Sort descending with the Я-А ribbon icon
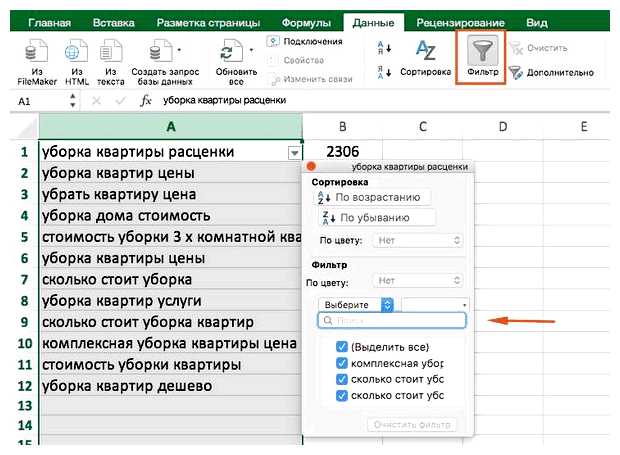 [384, 72]
